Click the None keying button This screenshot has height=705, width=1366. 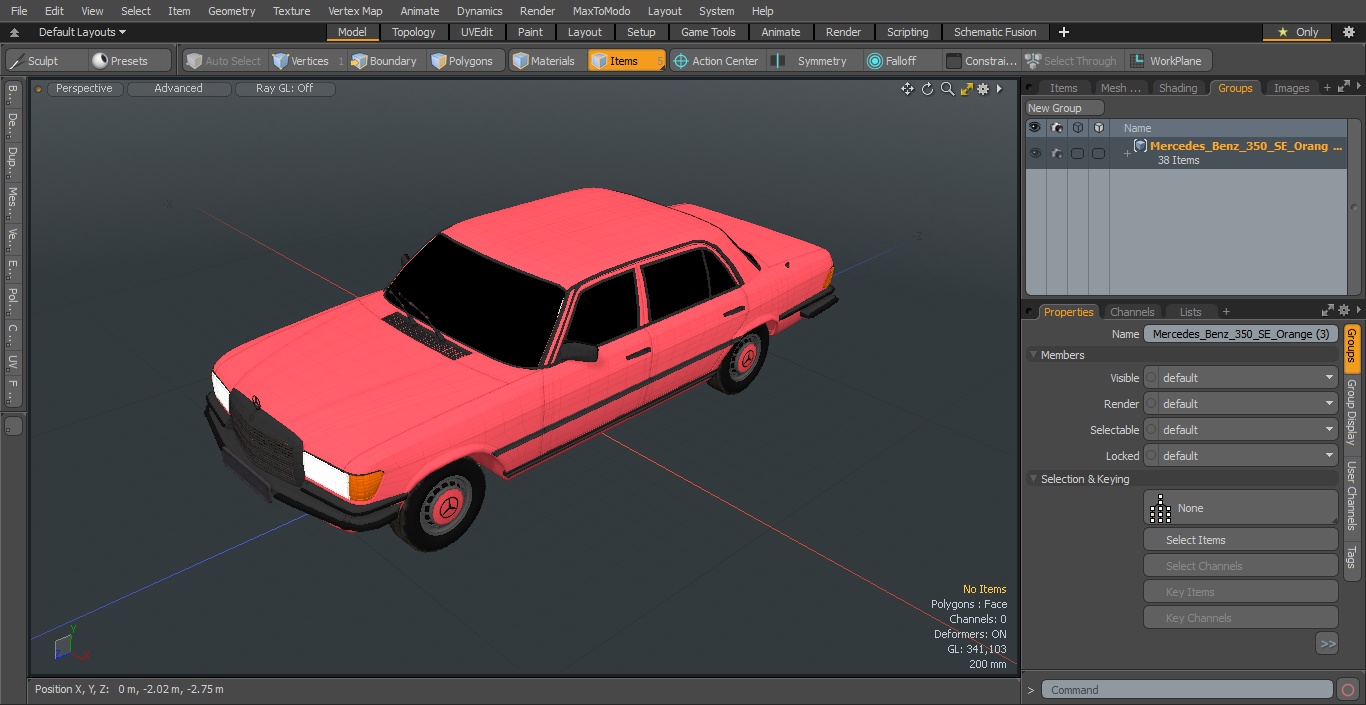[x=1240, y=508]
